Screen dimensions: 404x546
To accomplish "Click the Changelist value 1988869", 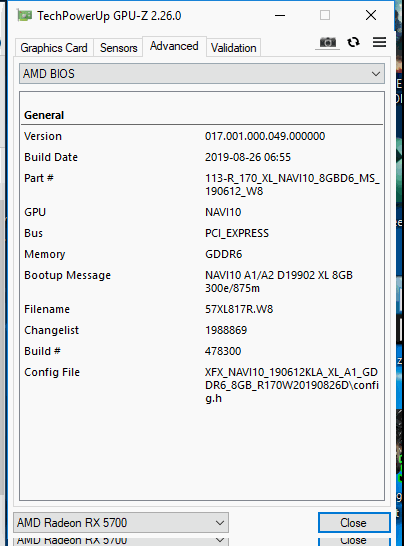I will pyautogui.click(x=226, y=330).
